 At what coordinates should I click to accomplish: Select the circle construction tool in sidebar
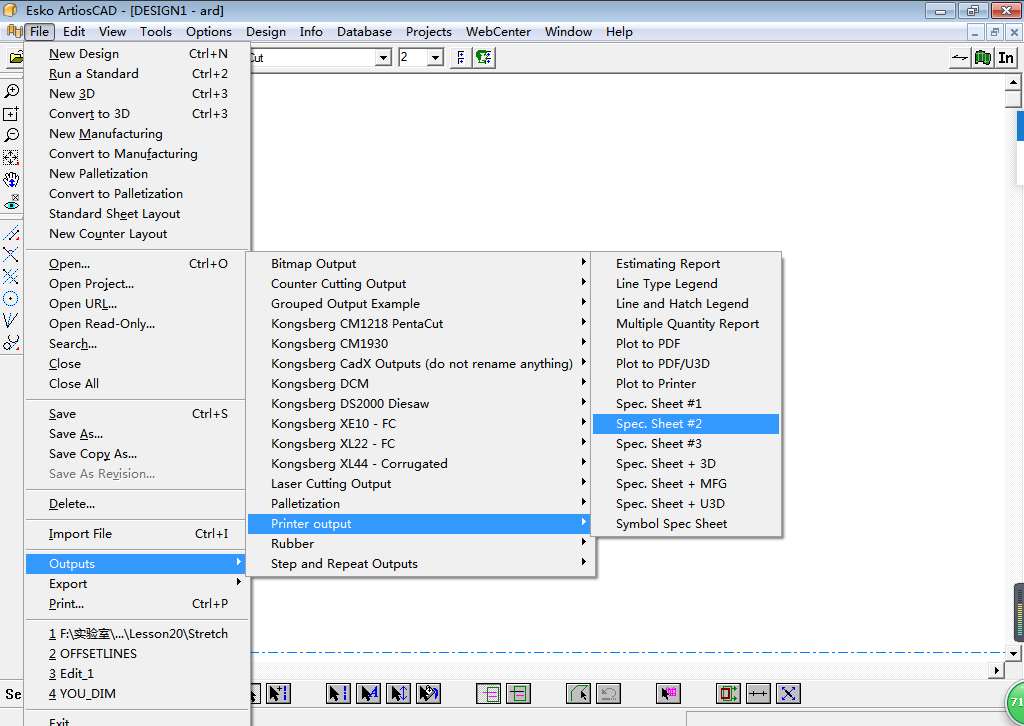tap(11, 298)
